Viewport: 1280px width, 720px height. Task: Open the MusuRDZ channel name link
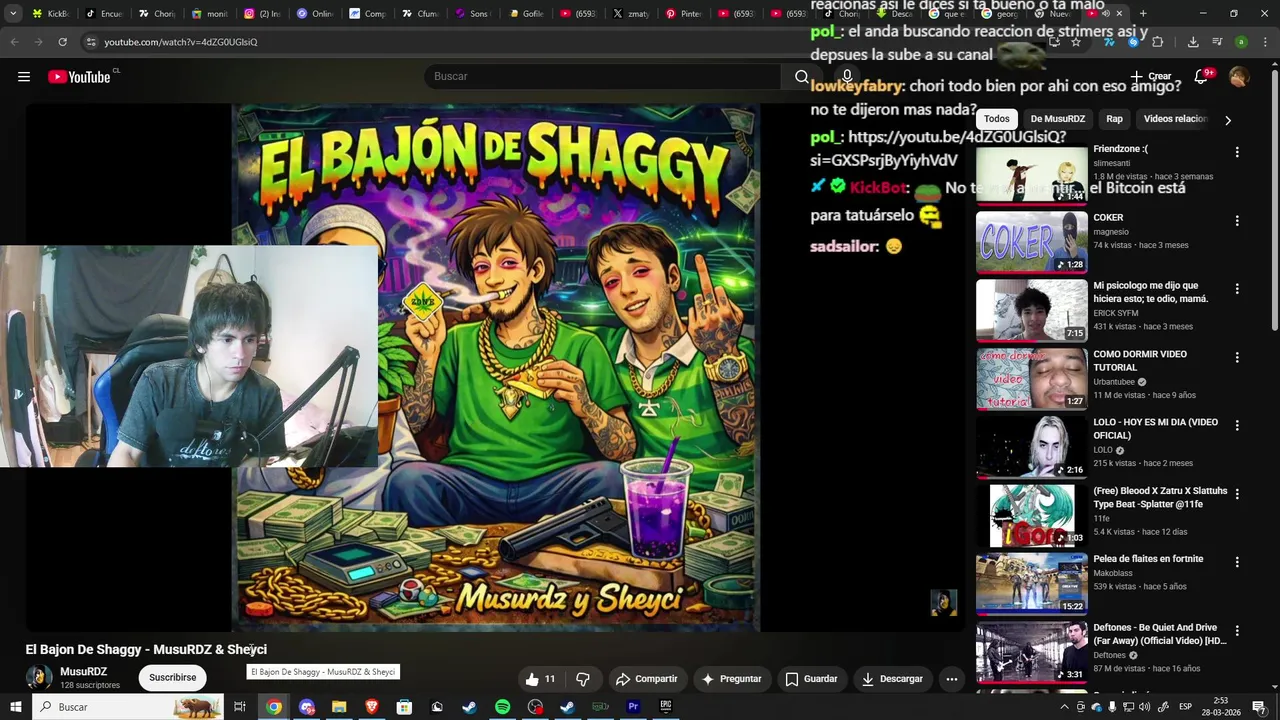(x=83, y=672)
